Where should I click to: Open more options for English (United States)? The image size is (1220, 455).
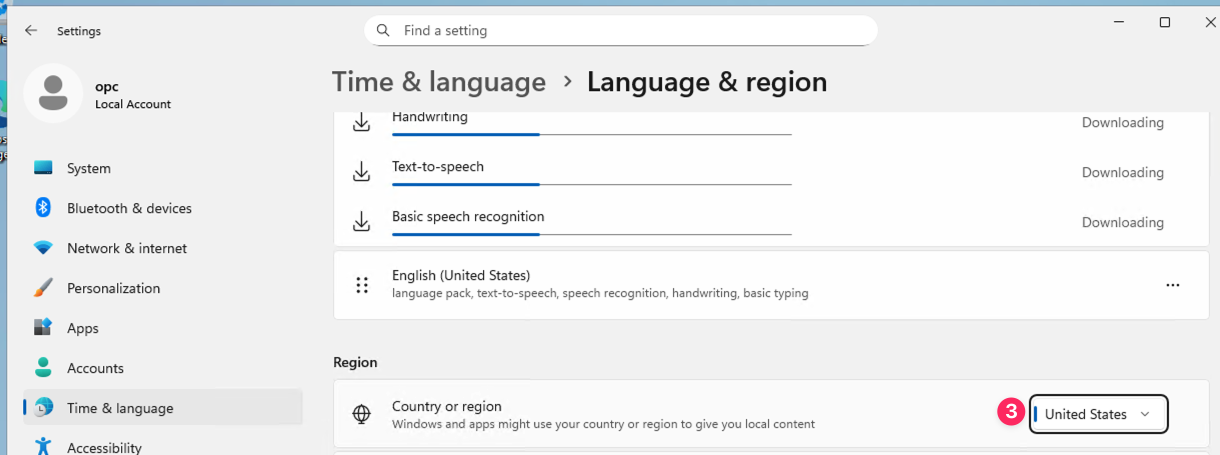coord(1173,285)
